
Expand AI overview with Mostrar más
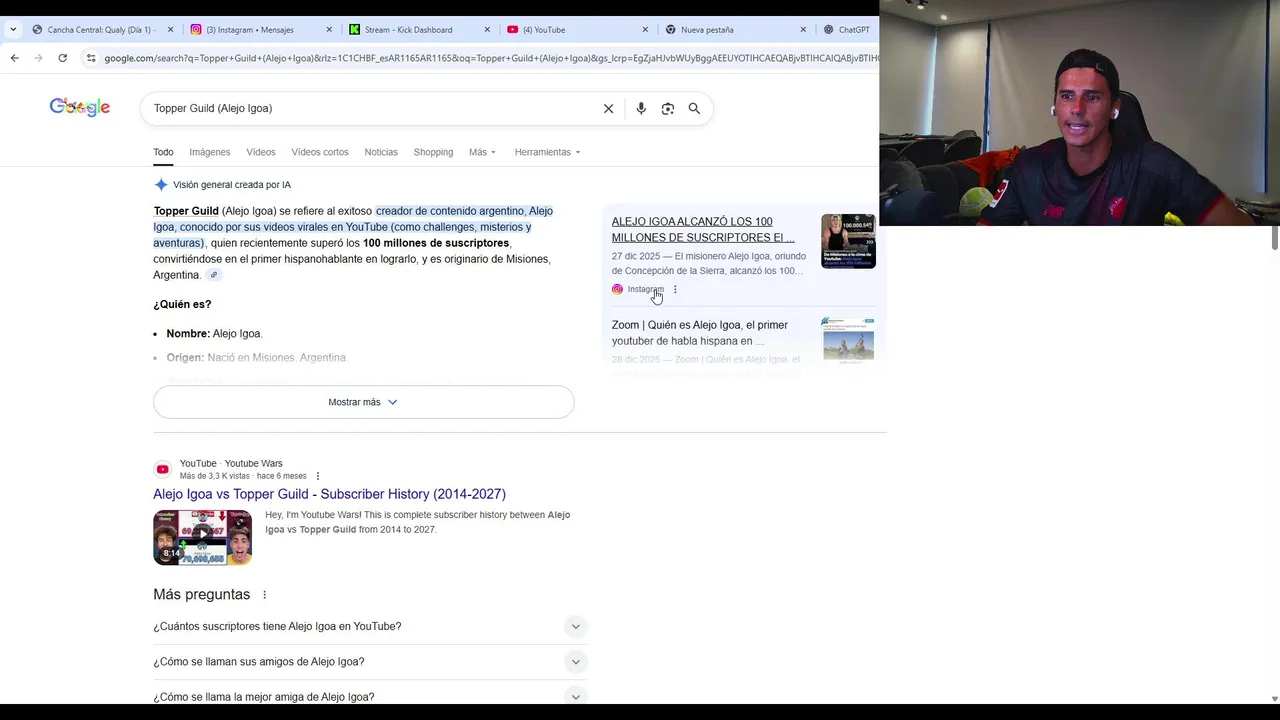pyautogui.click(x=364, y=402)
